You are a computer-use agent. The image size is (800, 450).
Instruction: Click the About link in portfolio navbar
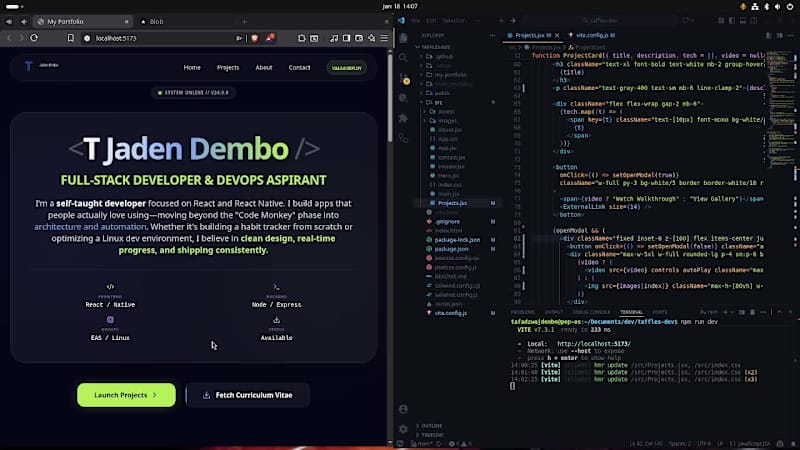pos(264,67)
